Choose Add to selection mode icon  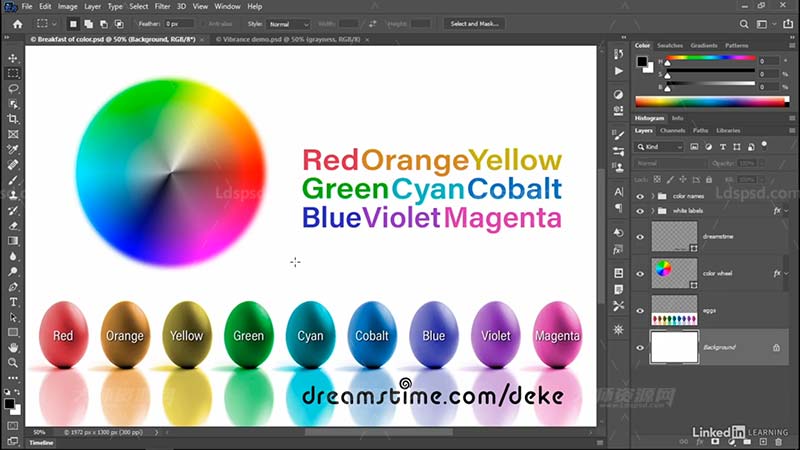(x=88, y=24)
